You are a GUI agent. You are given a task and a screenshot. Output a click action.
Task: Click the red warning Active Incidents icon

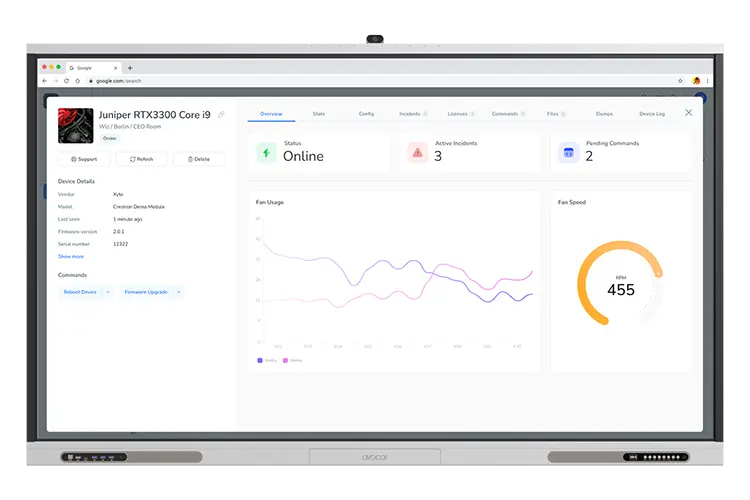click(x=418, y=153)
